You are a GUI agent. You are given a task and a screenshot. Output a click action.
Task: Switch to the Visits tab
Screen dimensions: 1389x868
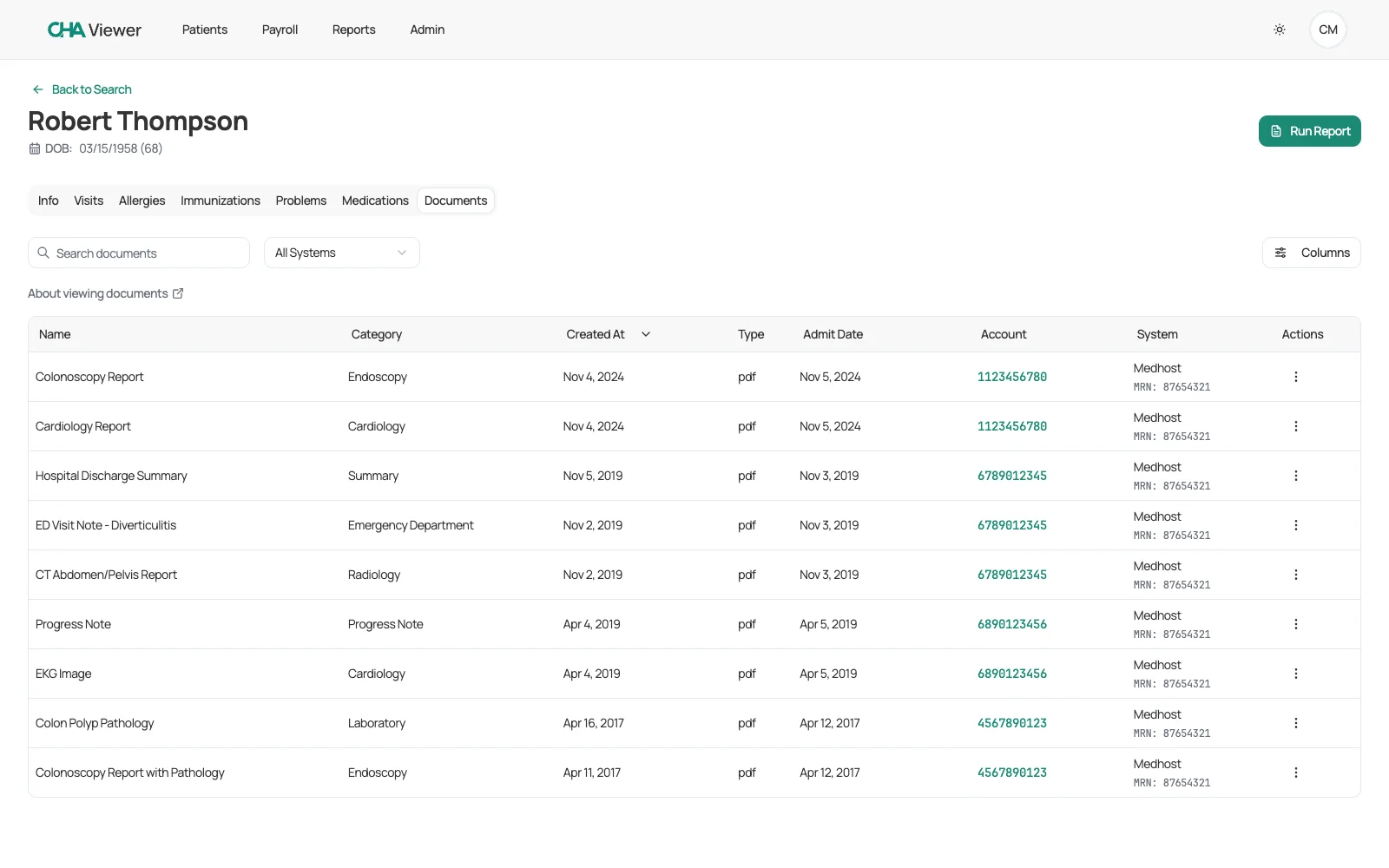(89, 201)
